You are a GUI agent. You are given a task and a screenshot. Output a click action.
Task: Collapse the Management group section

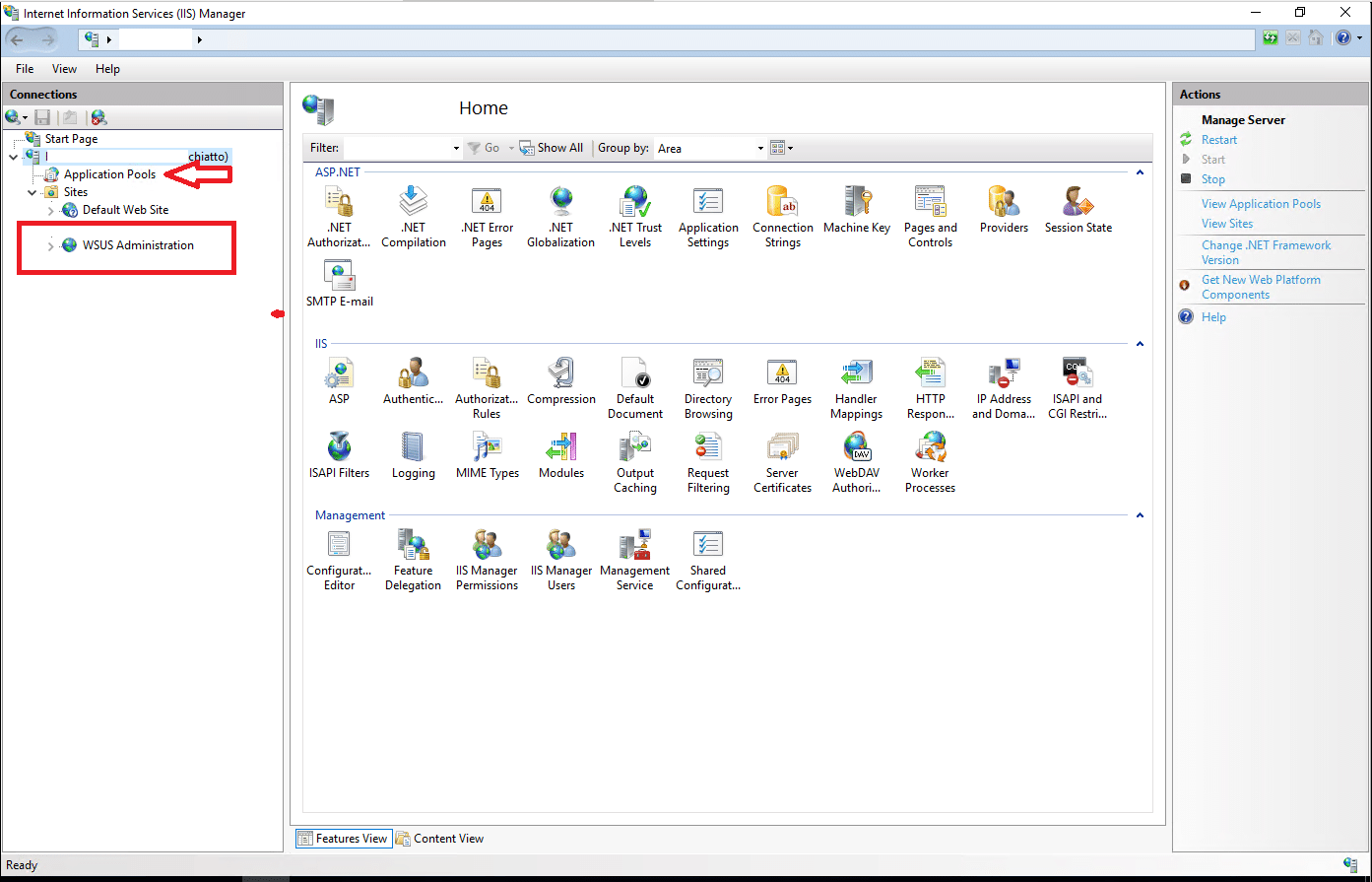pos(1140,515)
